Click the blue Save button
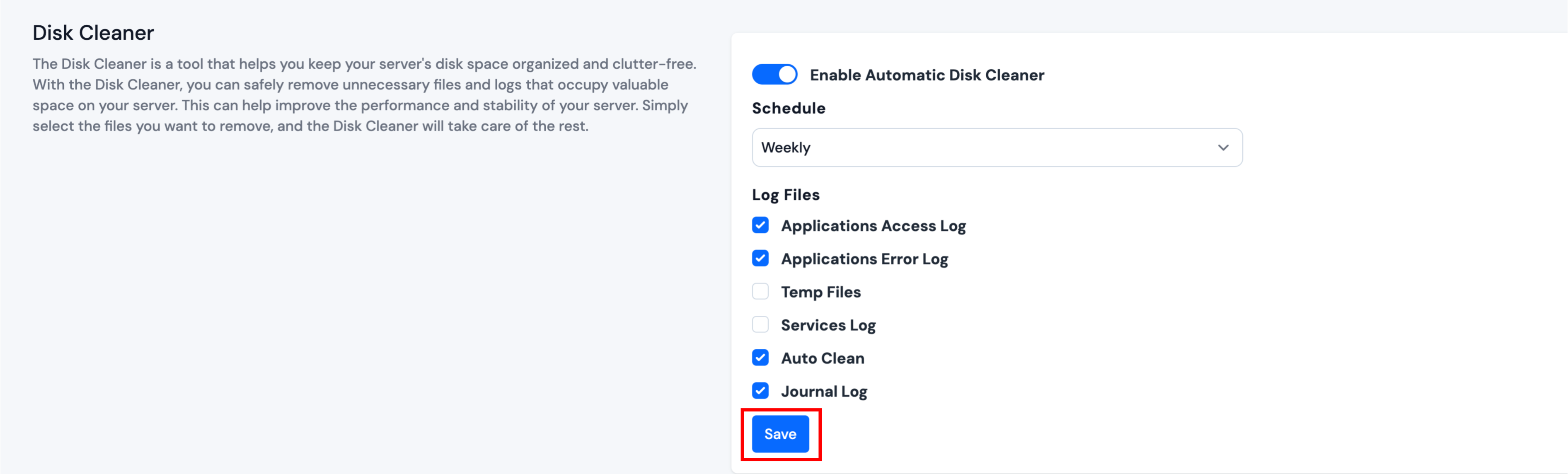Image resolution: width=1568 pixels, height=474 pixels. click(x=780, y=434)
